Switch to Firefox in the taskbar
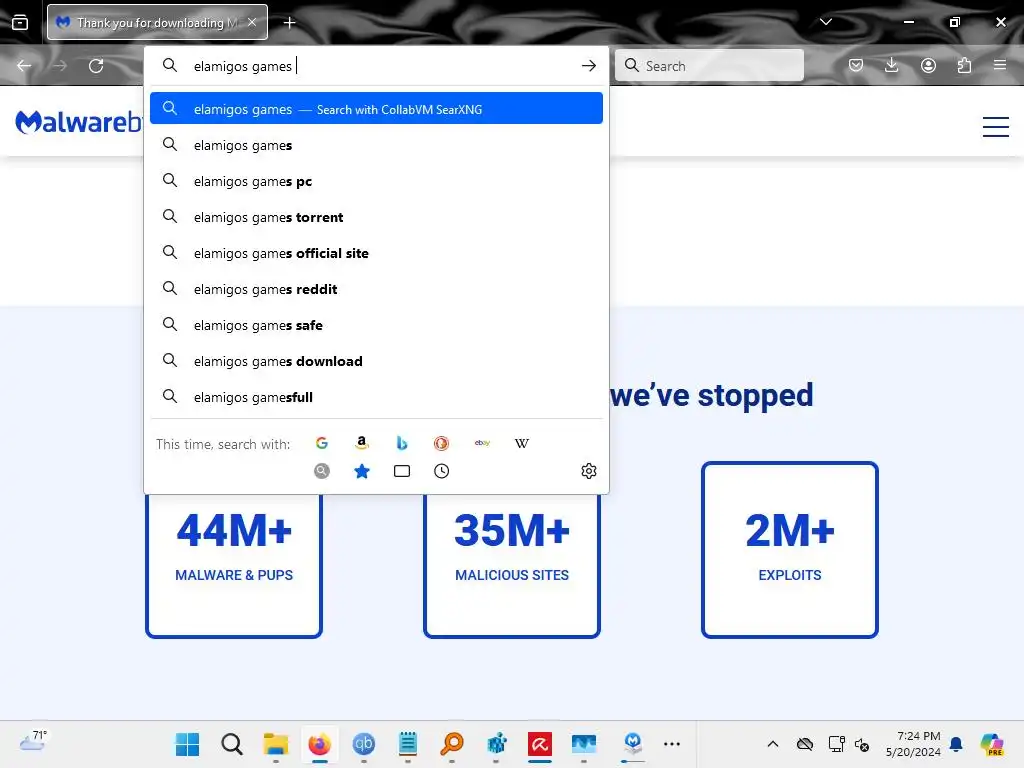 [x=319, y=744]
